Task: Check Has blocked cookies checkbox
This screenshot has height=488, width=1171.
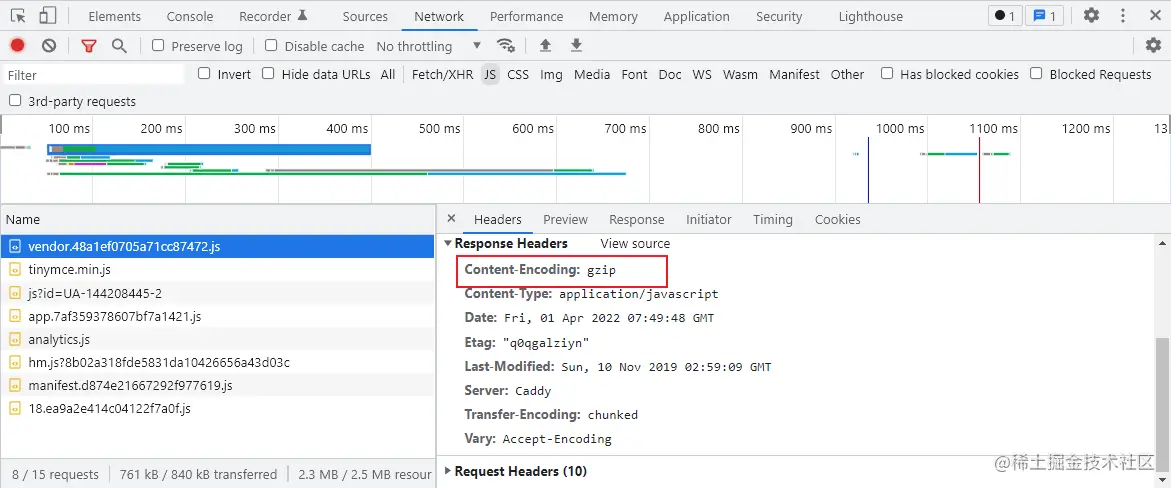Action: 886,73
